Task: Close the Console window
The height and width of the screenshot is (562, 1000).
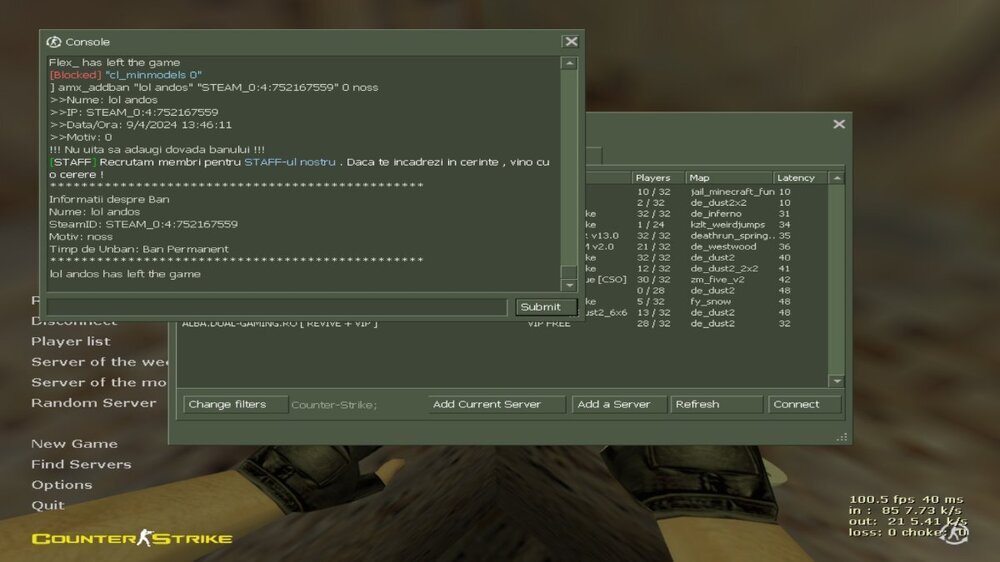Action: pos(570,42)
